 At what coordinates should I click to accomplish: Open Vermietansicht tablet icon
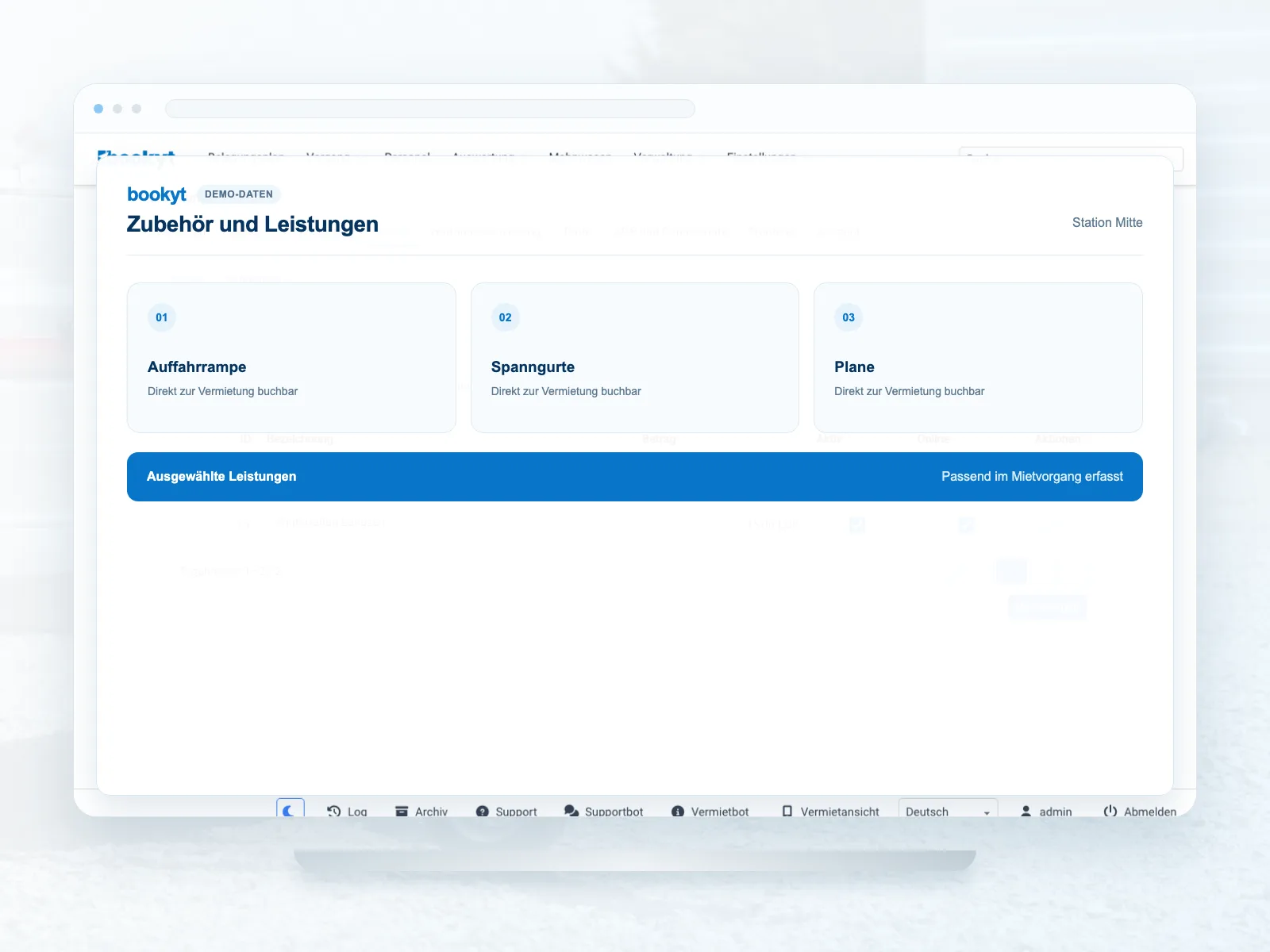point(787,811)
